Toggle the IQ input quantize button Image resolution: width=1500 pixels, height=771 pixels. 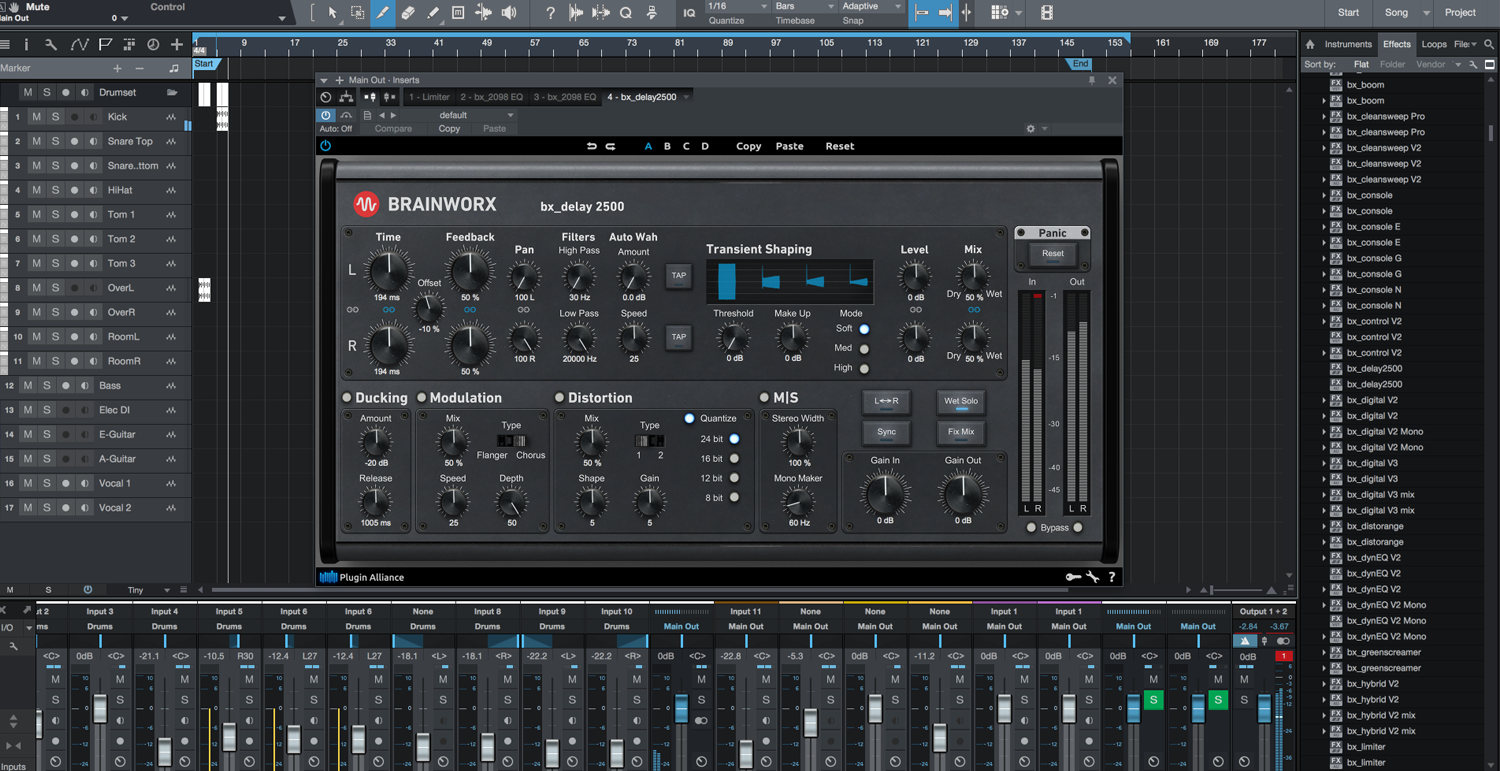[x=689, y=13]
